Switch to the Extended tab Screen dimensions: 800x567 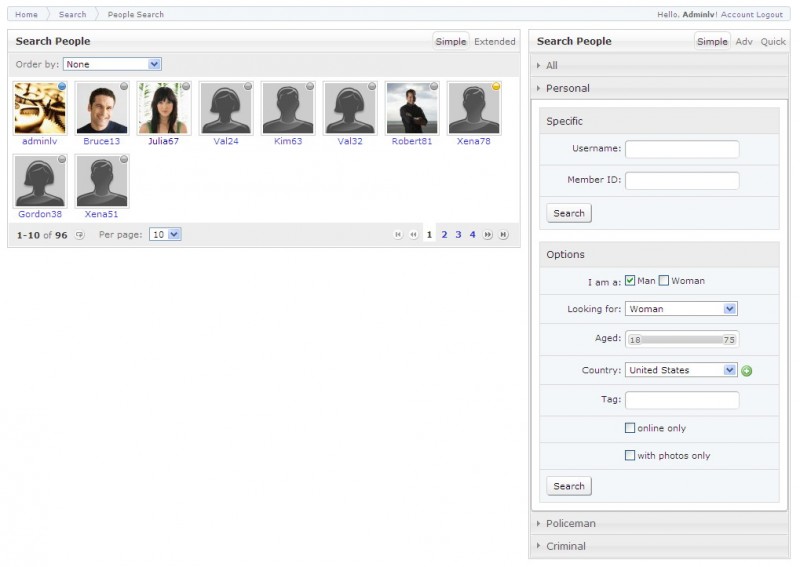(494, 41)
